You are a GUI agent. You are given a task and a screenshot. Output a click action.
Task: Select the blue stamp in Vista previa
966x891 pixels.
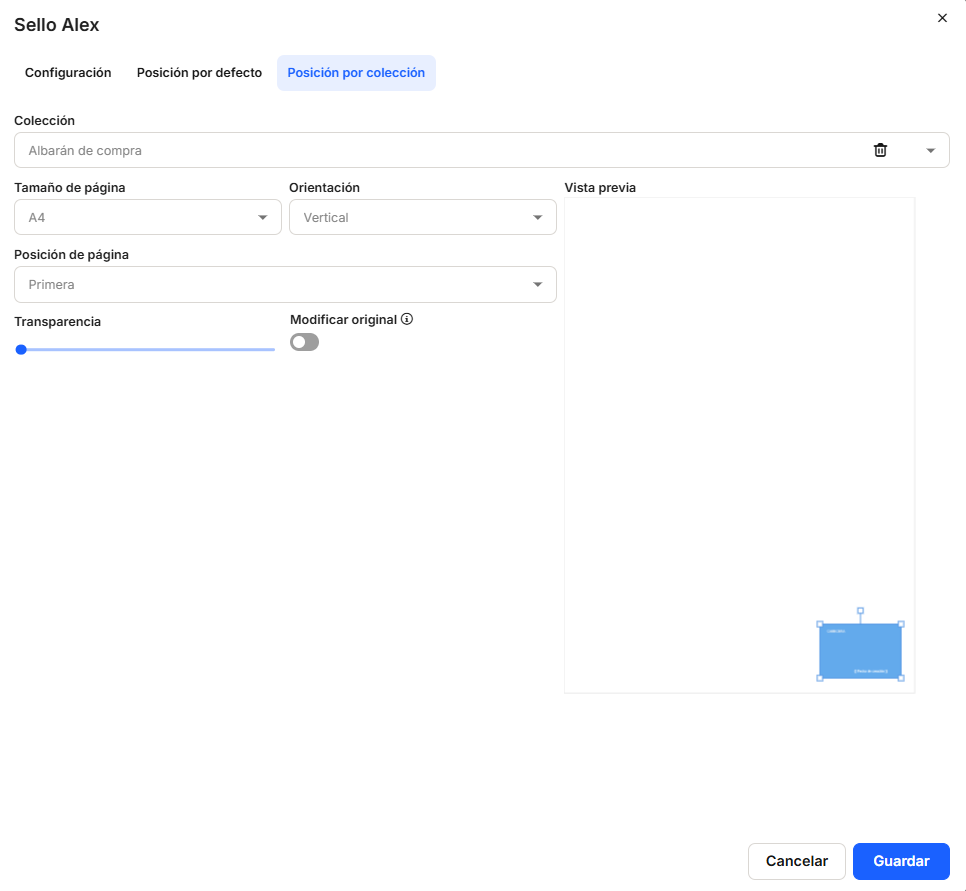860,651
